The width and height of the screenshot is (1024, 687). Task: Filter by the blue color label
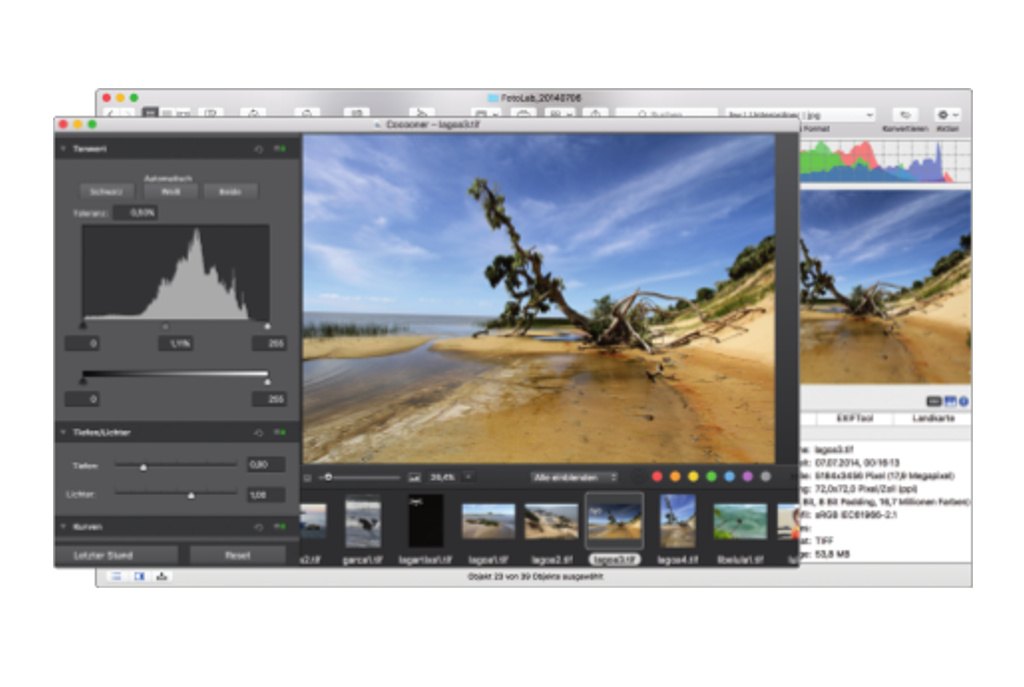[x=729, y=477]
